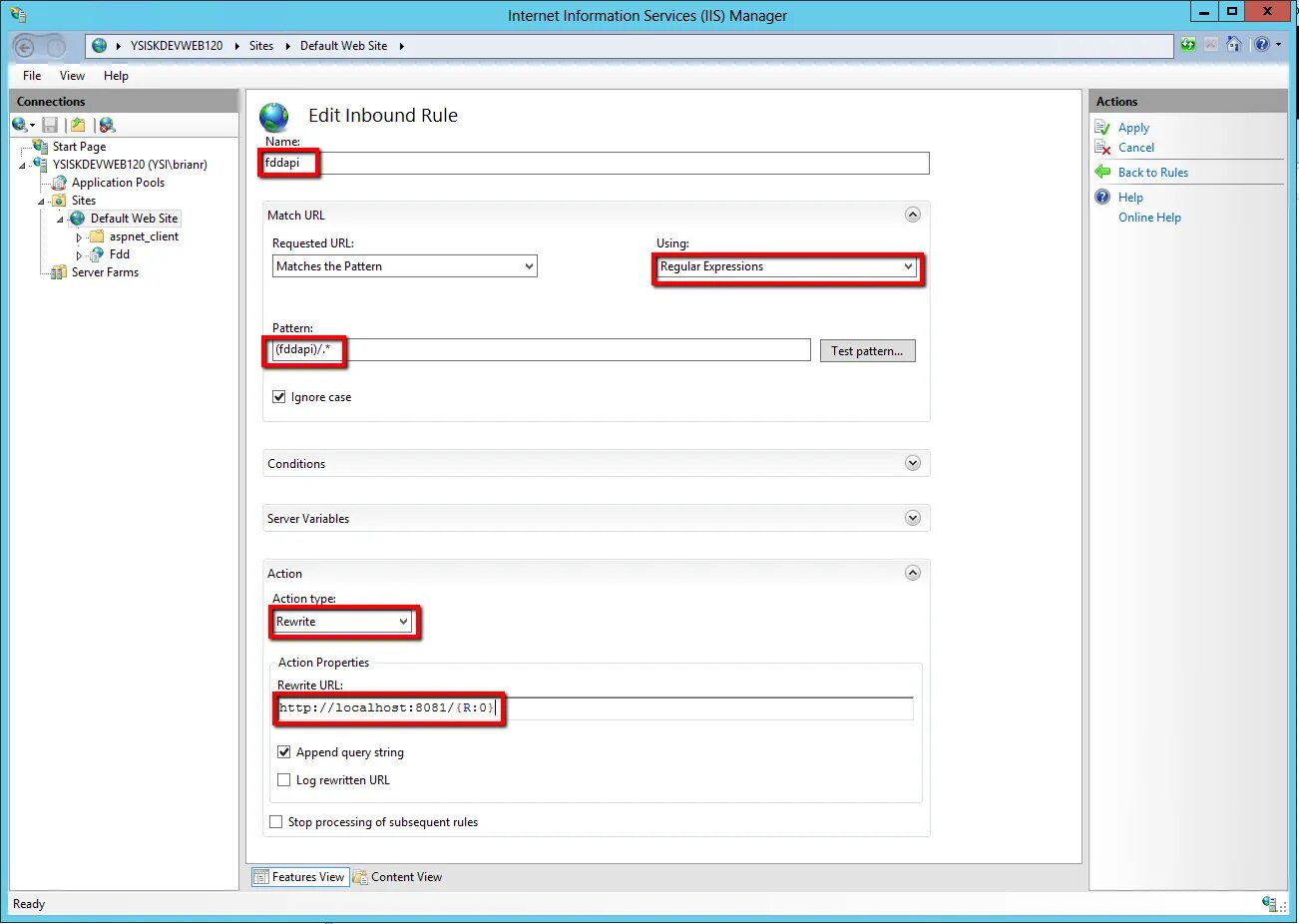Open the Action type dropdown
This screenshot has width=1299, height=924.
pyautogui.click(x=342, y=622)
